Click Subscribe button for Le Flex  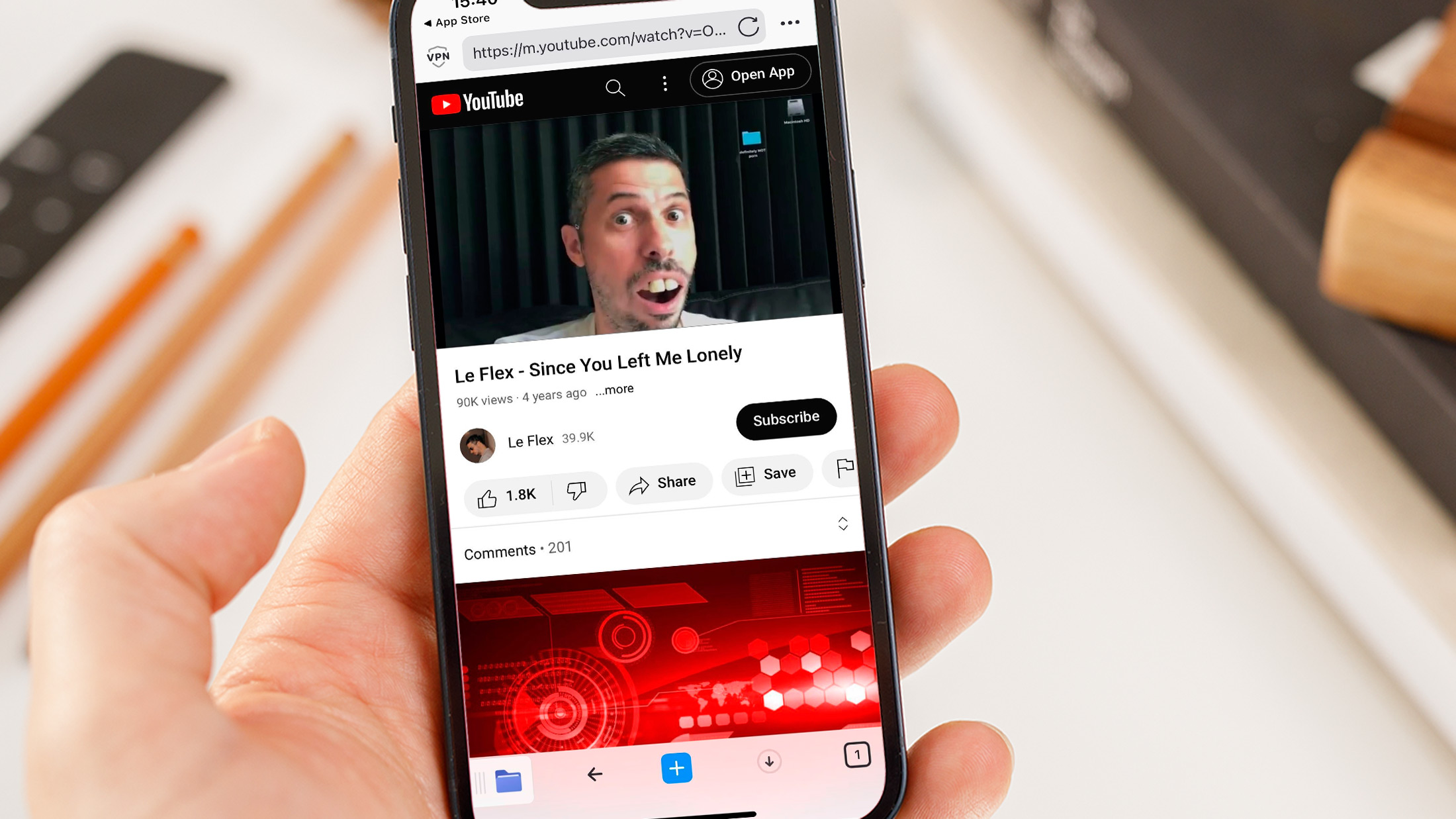pos(786,418)
